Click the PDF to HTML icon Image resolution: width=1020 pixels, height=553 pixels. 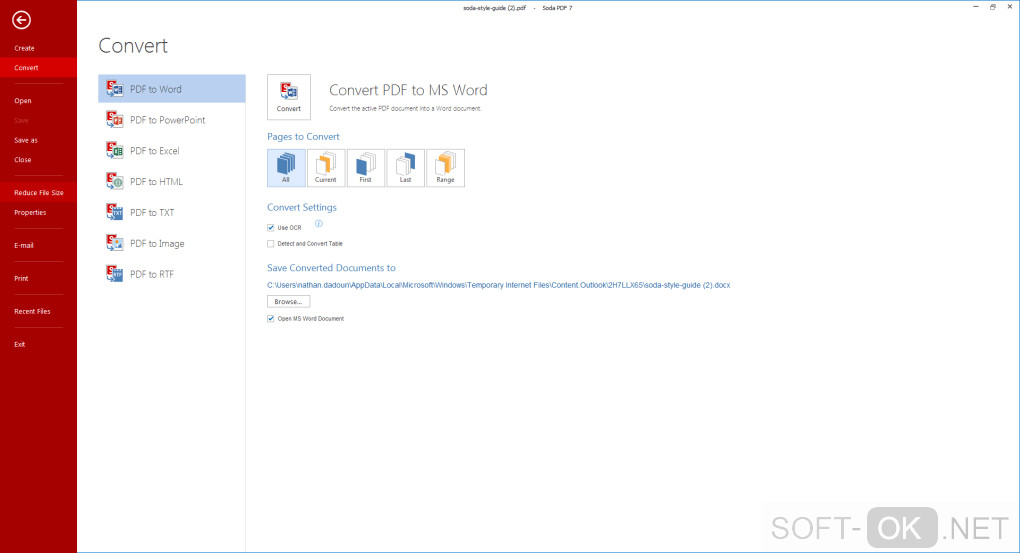point(115,181)
